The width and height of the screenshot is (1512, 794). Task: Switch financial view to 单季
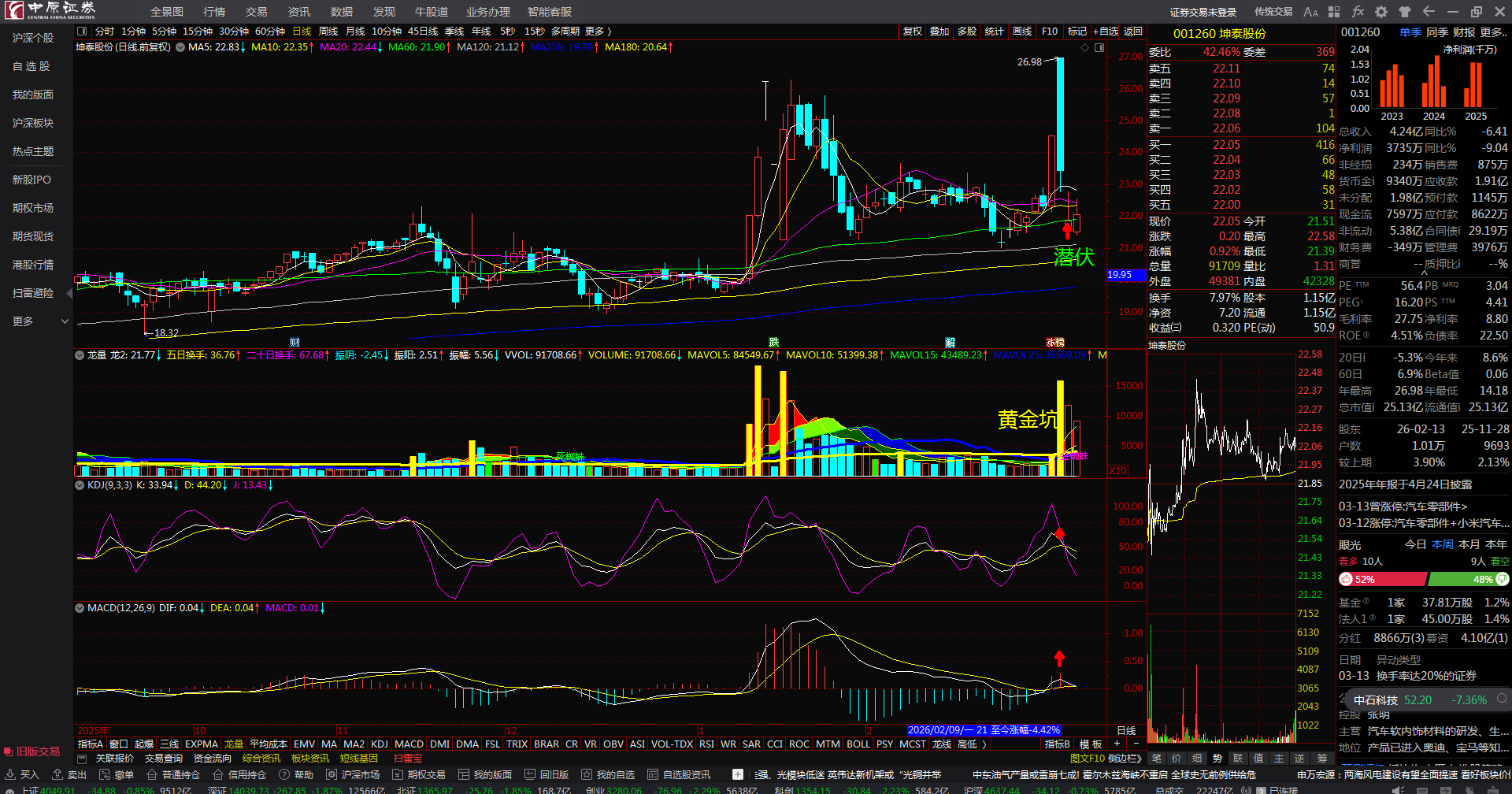click(1410, 32)
